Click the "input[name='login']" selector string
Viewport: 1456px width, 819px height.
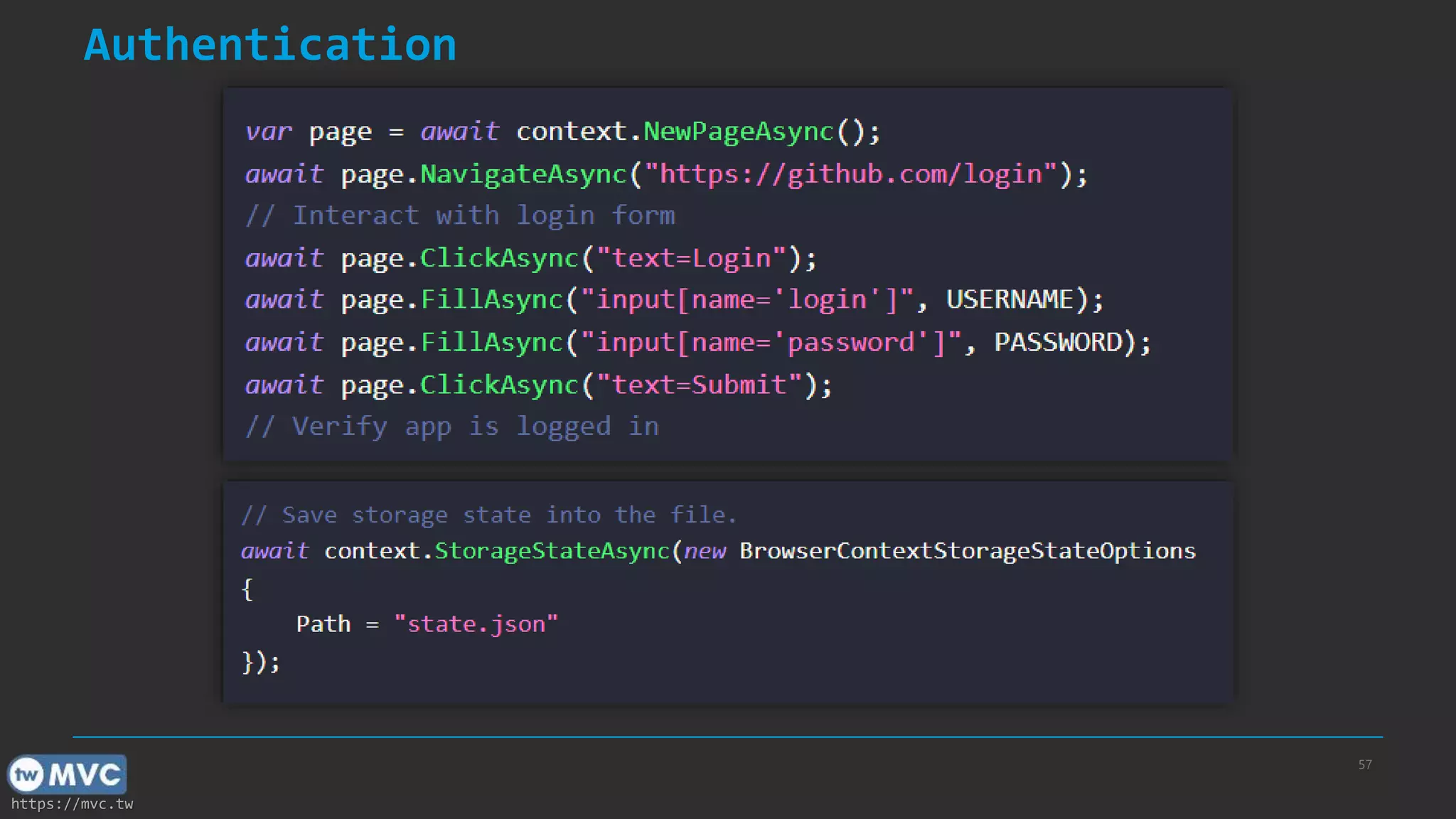coord(746,300)
